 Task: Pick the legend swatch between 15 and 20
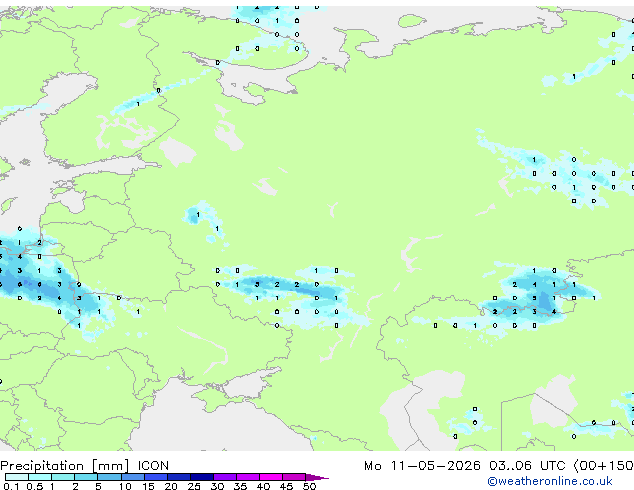(156, 477)
